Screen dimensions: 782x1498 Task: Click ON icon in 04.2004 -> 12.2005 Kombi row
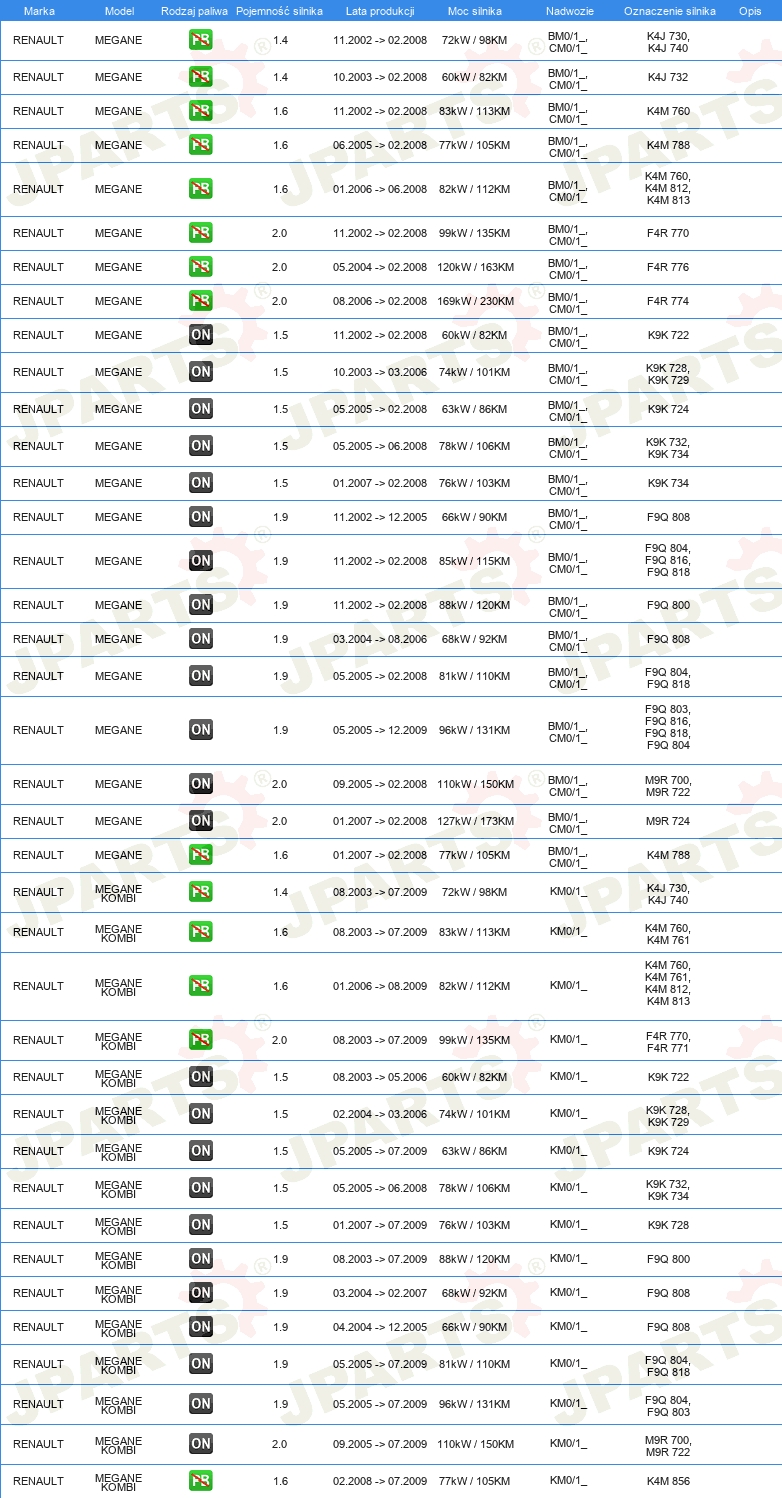click(201, 1327)
